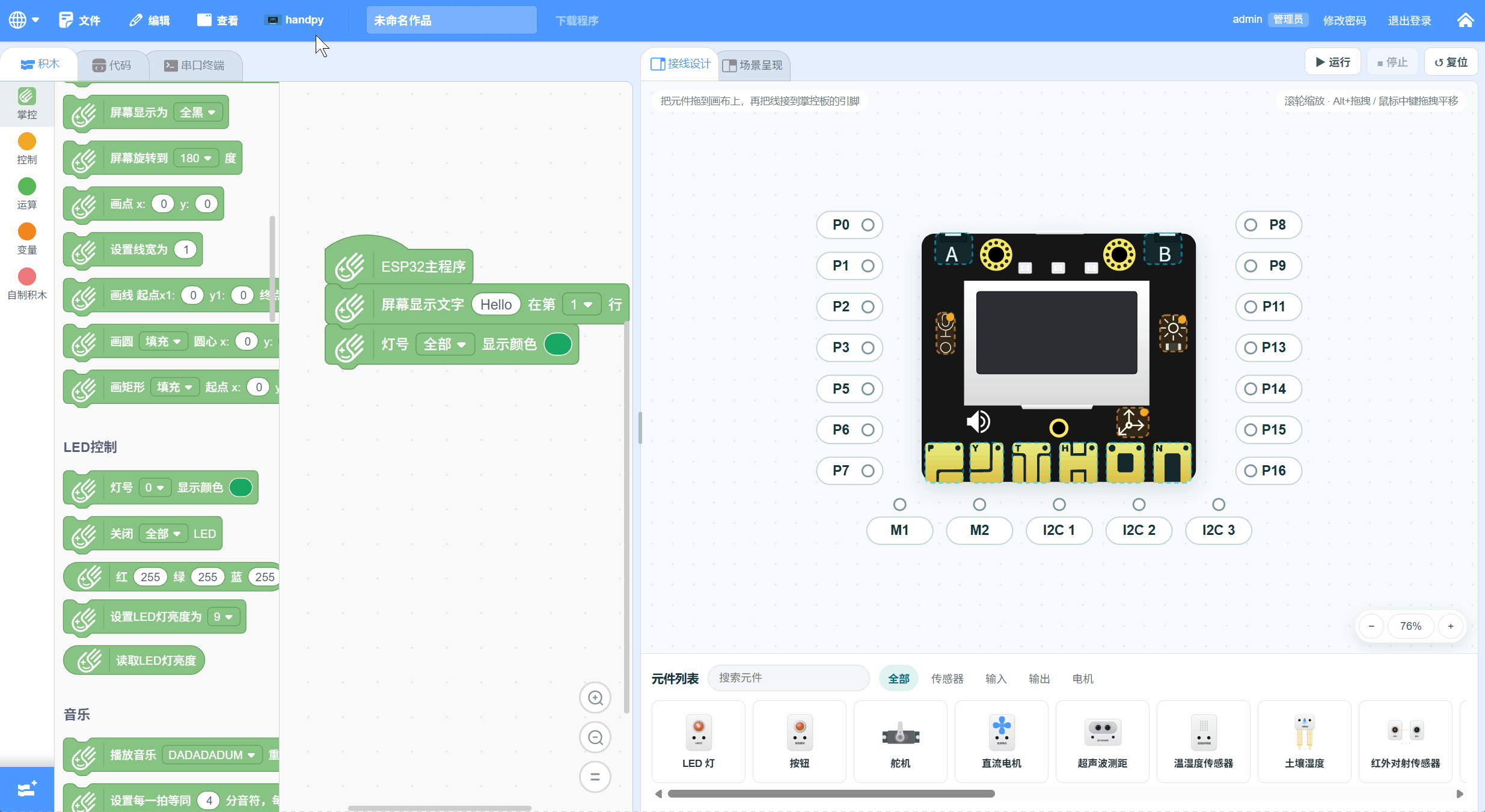Click the speaker icon on the board
The height and width of the screenshot is (812, 1485).
point(978,421)
